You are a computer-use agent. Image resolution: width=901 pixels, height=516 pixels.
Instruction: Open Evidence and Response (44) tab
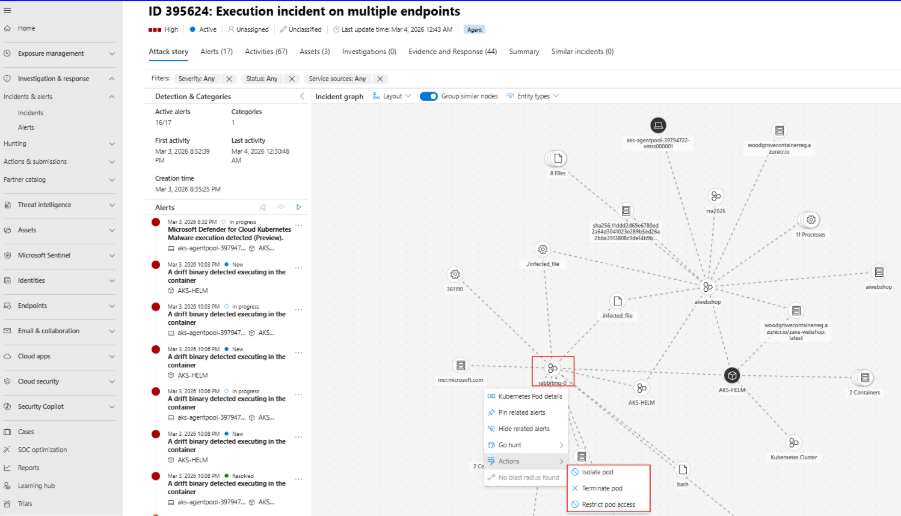point(452,52)
